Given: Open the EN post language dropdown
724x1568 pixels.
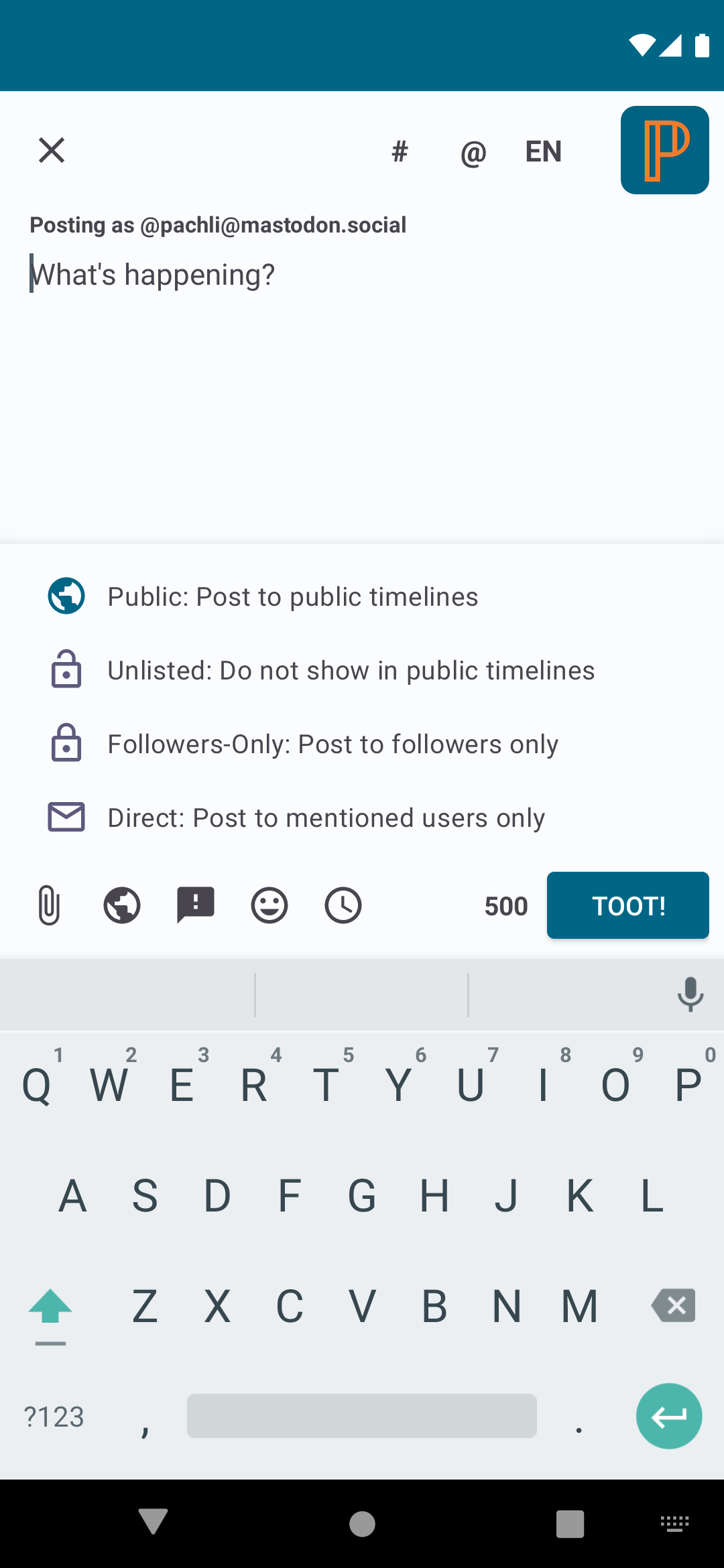Looking at the screenshot, I should 543,151.
